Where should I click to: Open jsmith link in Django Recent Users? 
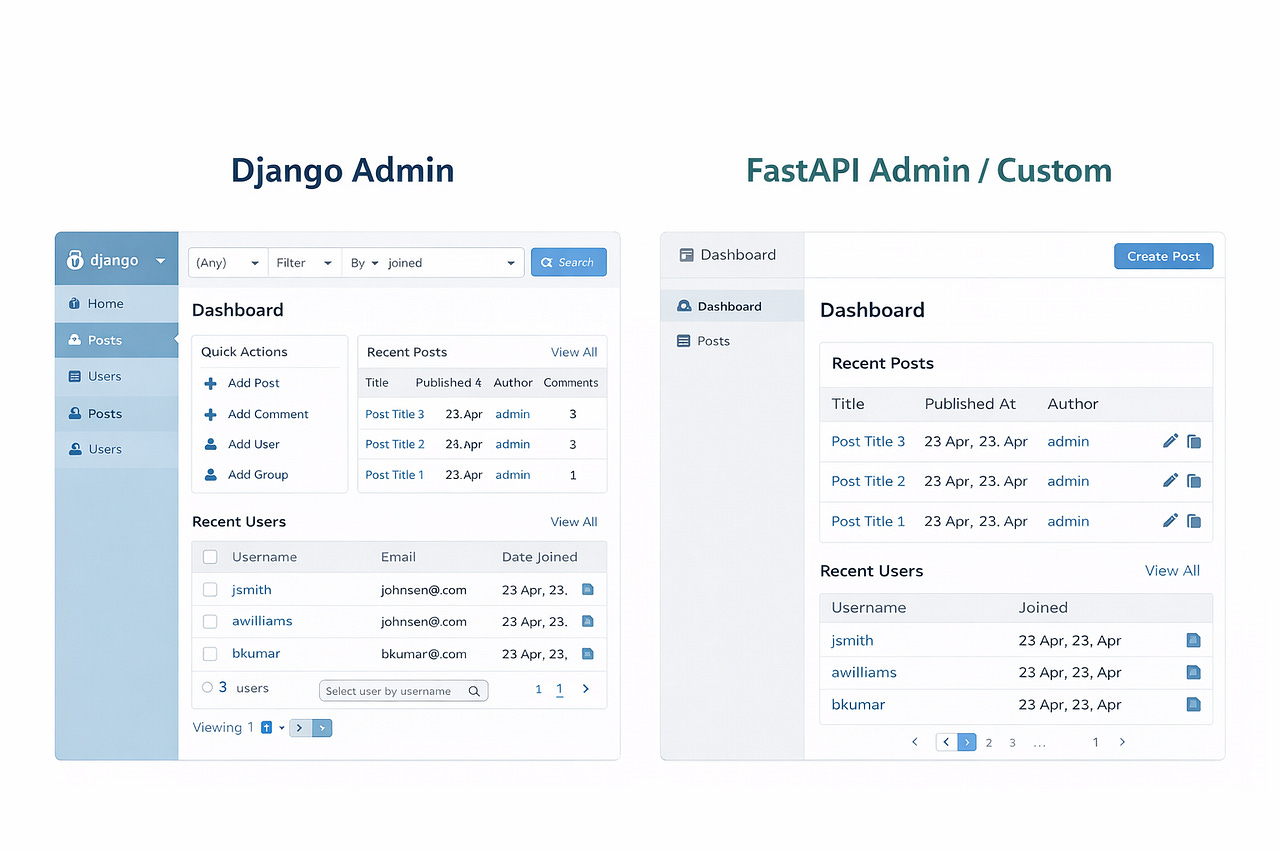click(252, 590)
